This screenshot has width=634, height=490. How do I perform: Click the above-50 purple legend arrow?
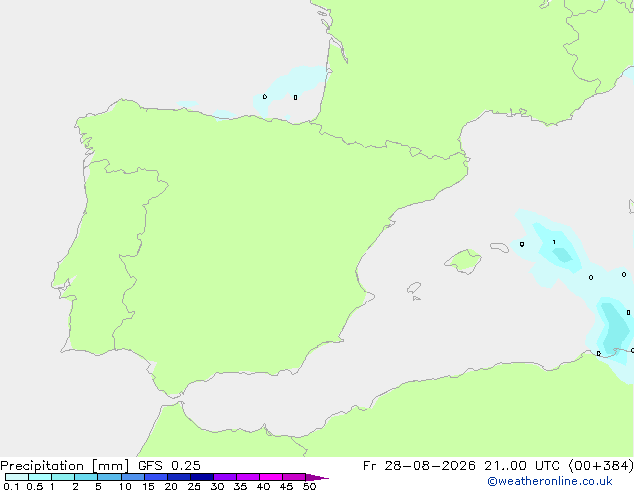coord(317,477)
